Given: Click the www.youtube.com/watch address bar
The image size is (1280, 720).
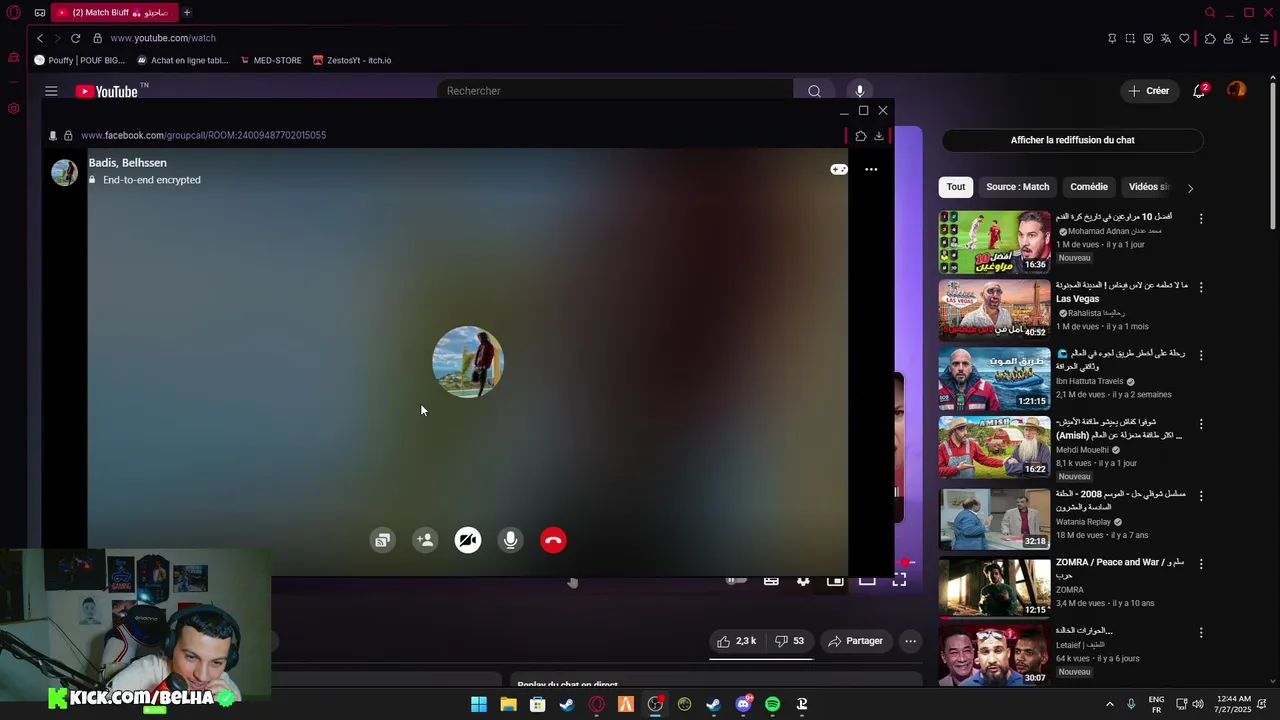Looking at the screenshot, I should [163, 38].
